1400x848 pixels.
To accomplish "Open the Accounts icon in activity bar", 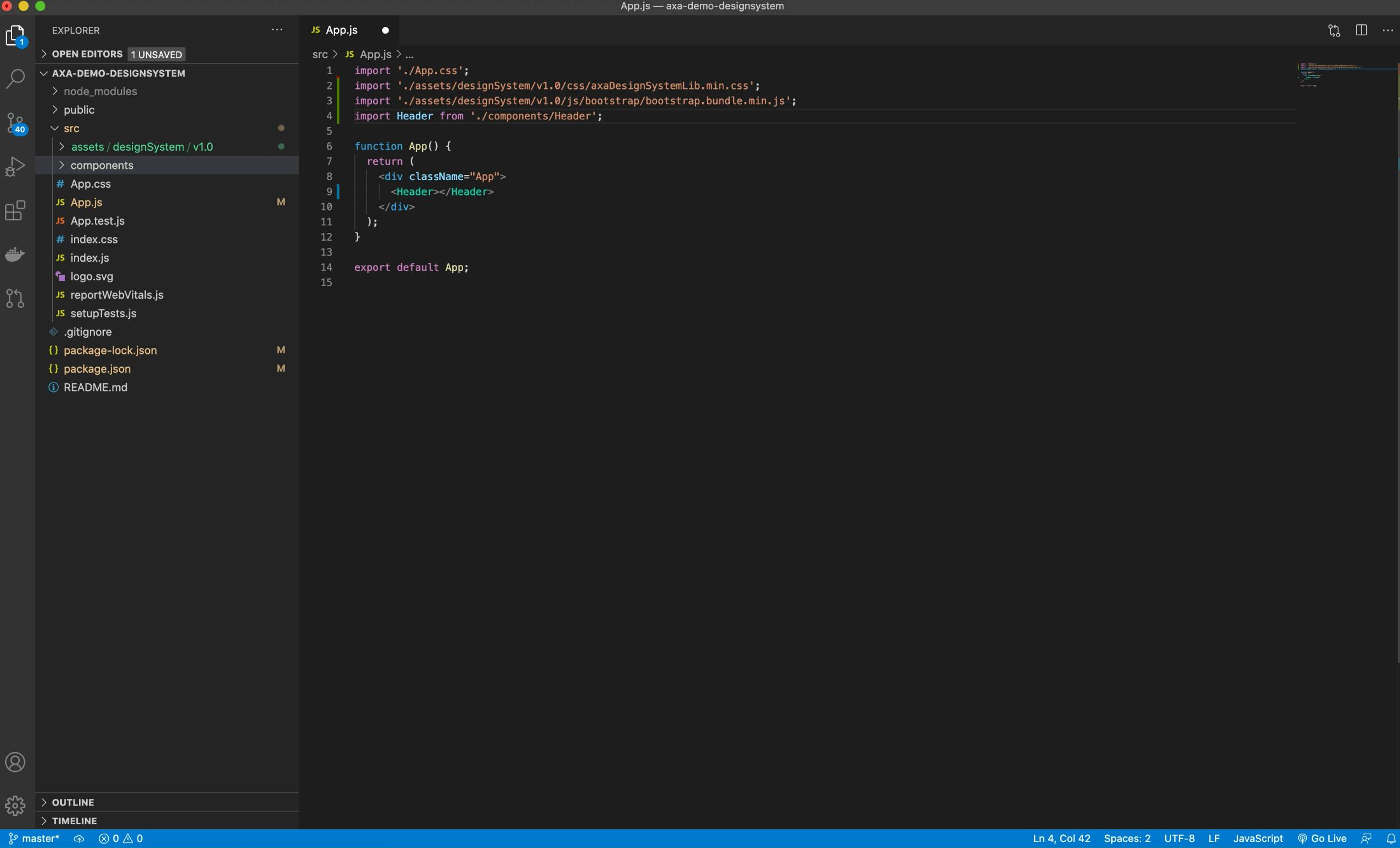I will tap(15, 762).
